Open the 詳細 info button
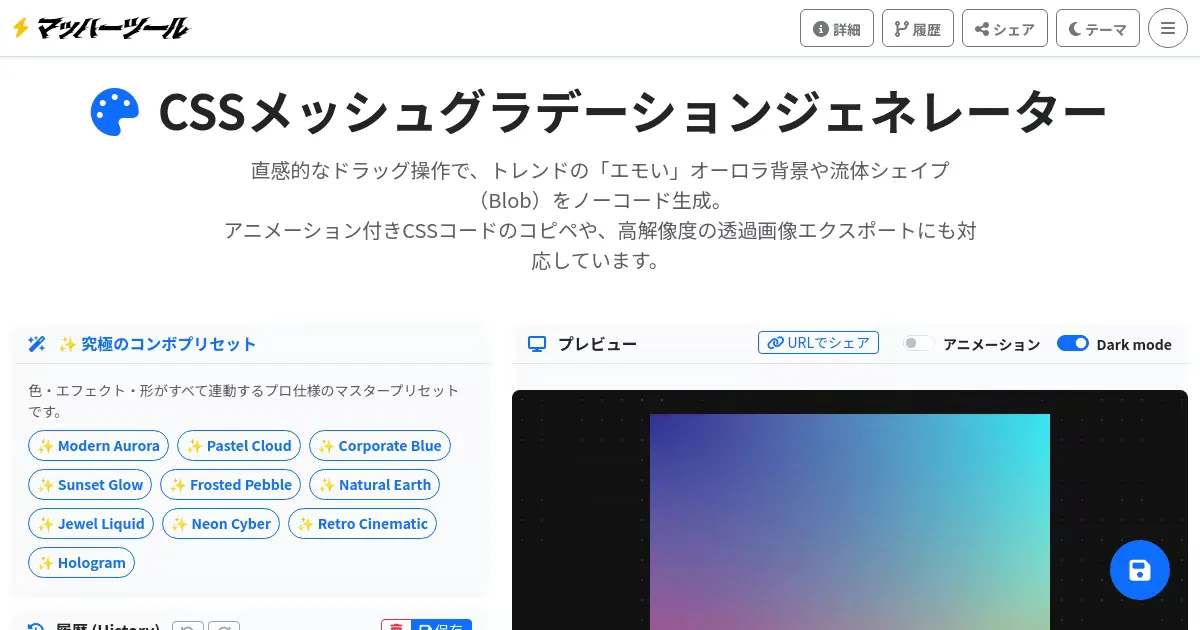 point(837,28)
